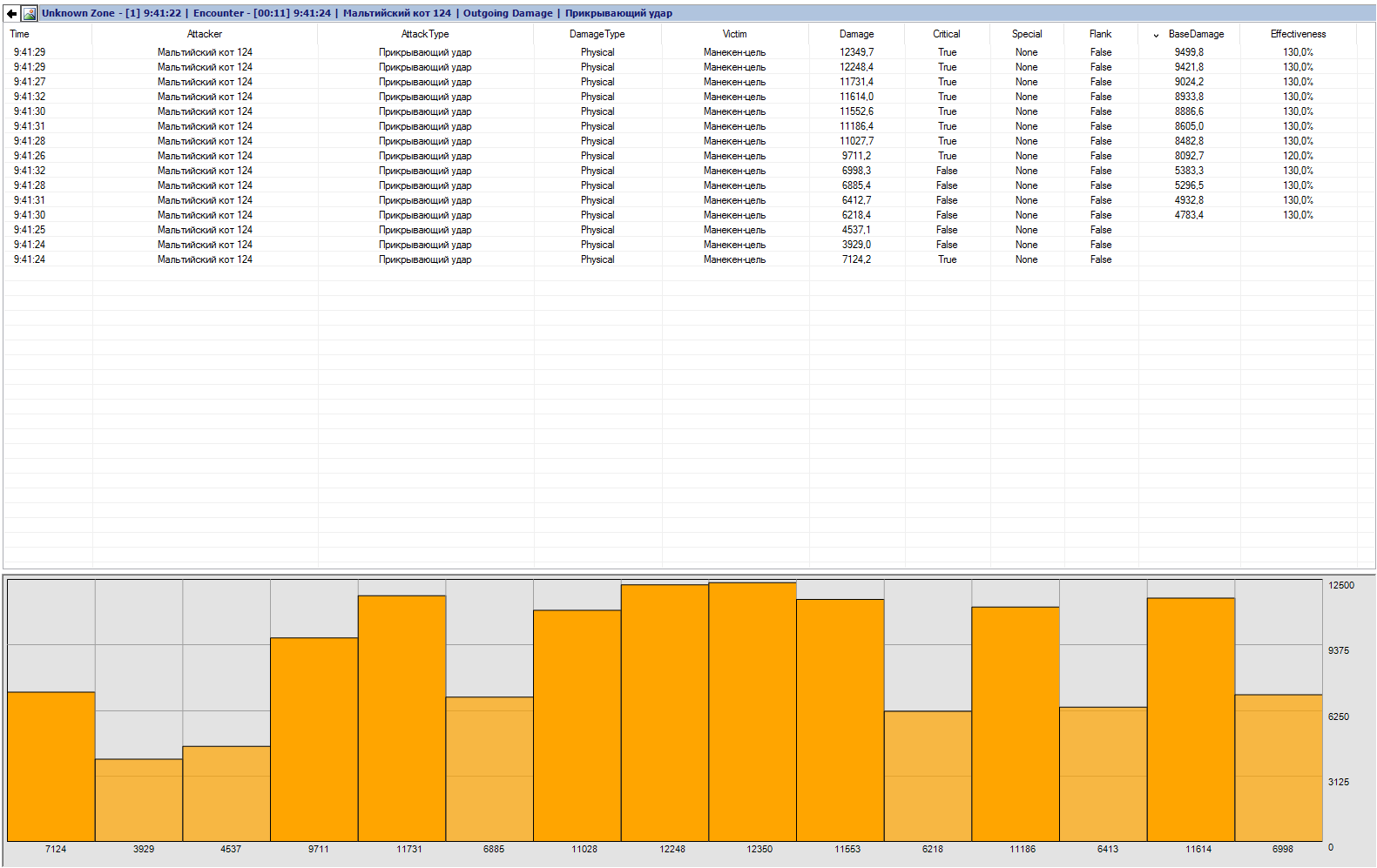Screen dimensions: 1377x868
Task: Select the damage cell 6998,3
Action: click(856, 171)
